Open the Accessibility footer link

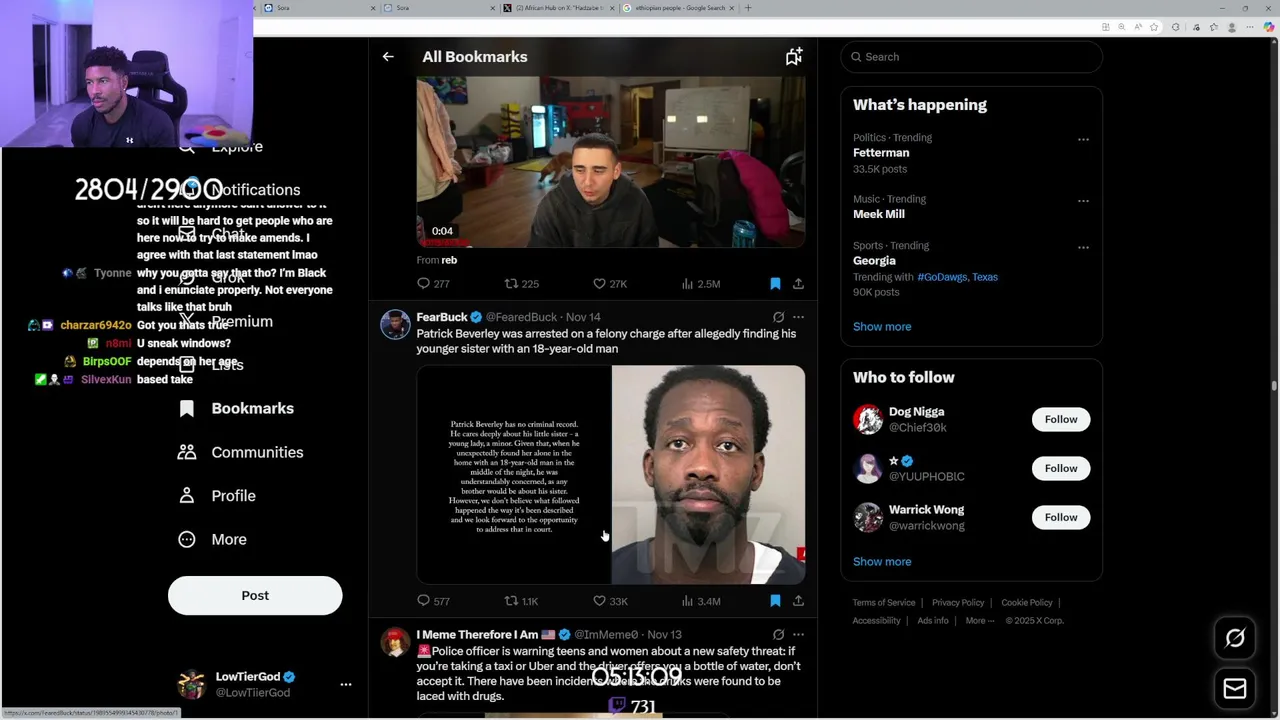point(877,621)
